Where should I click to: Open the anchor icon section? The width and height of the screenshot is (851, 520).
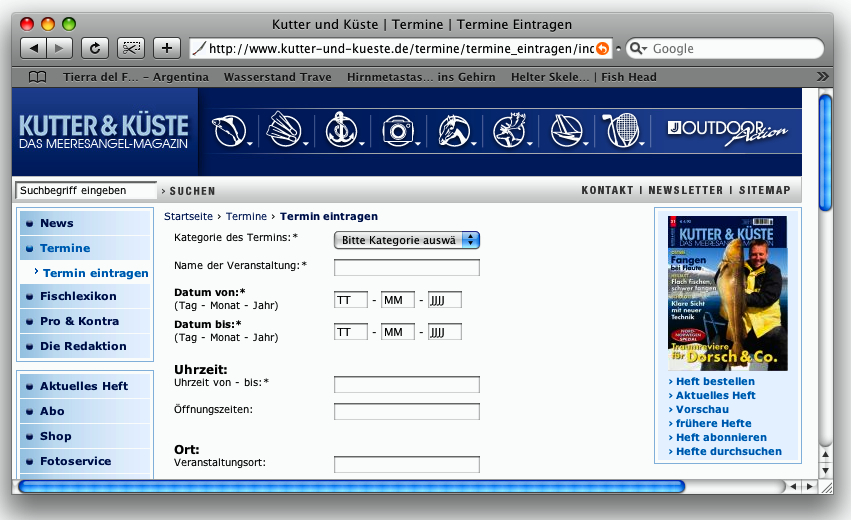click(x=342, y=130)
